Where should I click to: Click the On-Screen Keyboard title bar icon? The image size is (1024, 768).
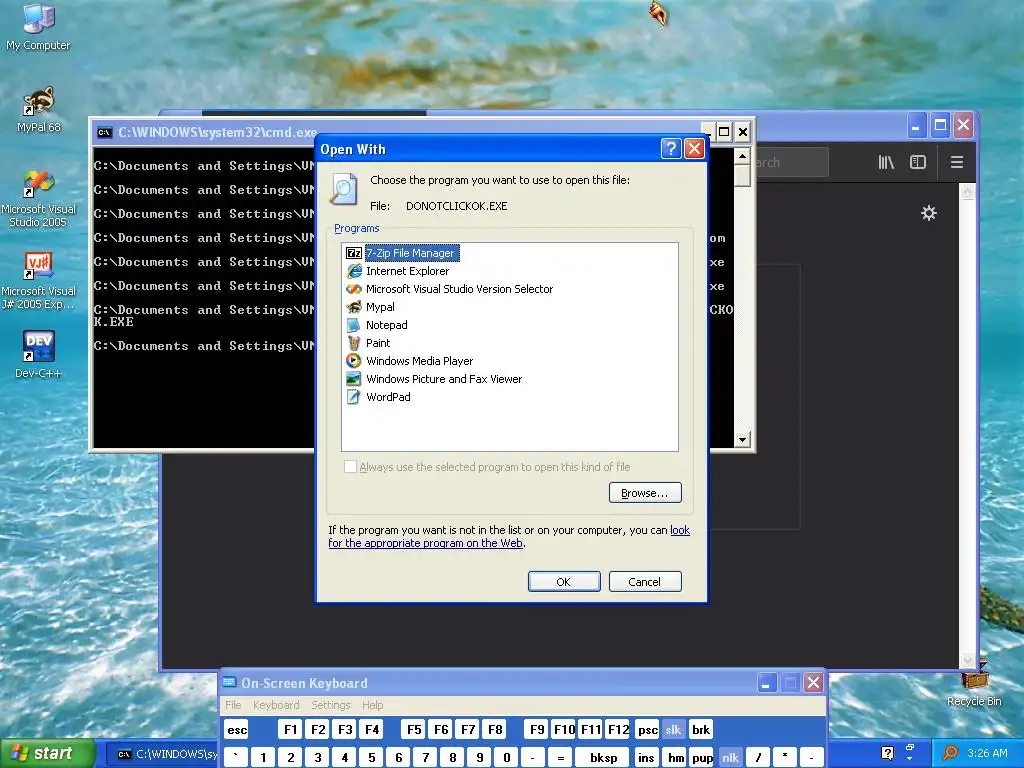click(229, 682)
